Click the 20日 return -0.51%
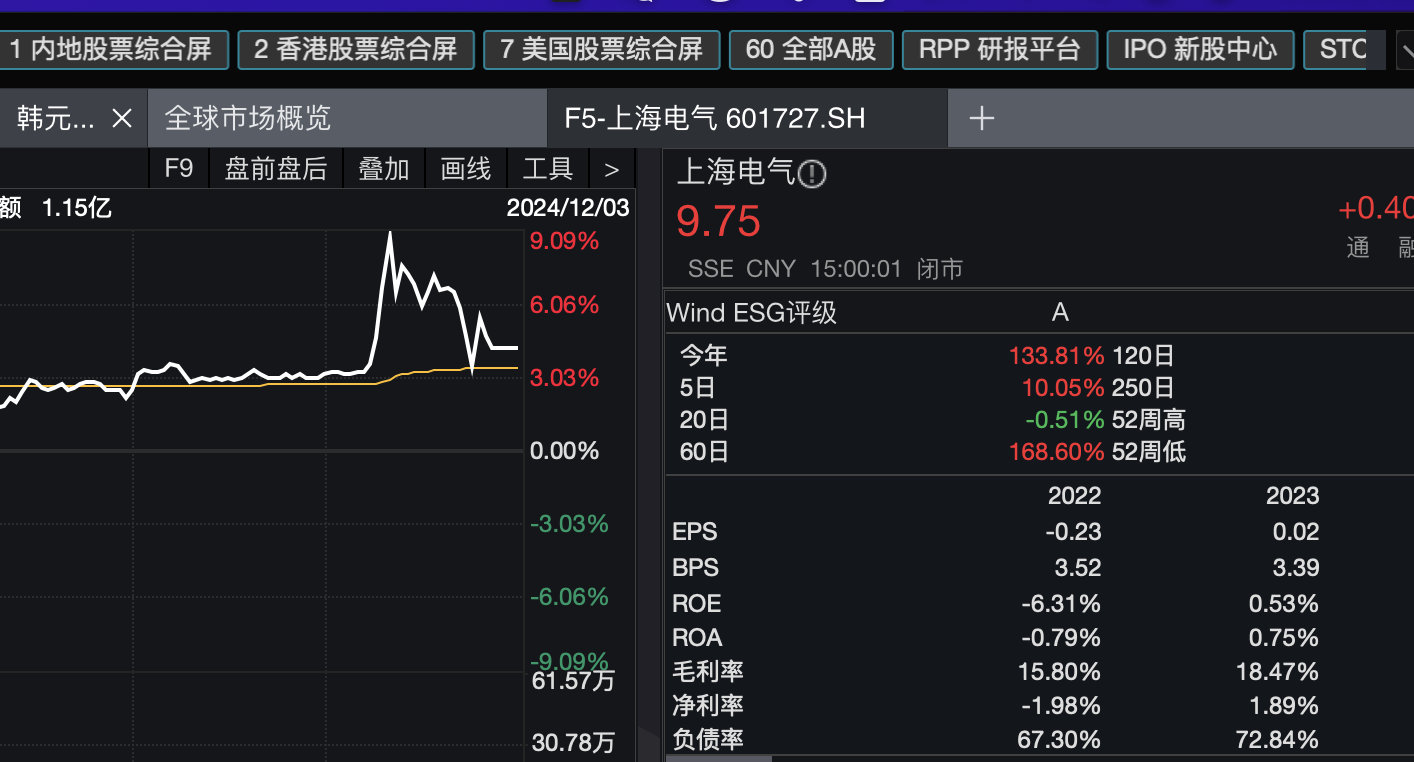1414x762 pixels. coord(1065,420)
